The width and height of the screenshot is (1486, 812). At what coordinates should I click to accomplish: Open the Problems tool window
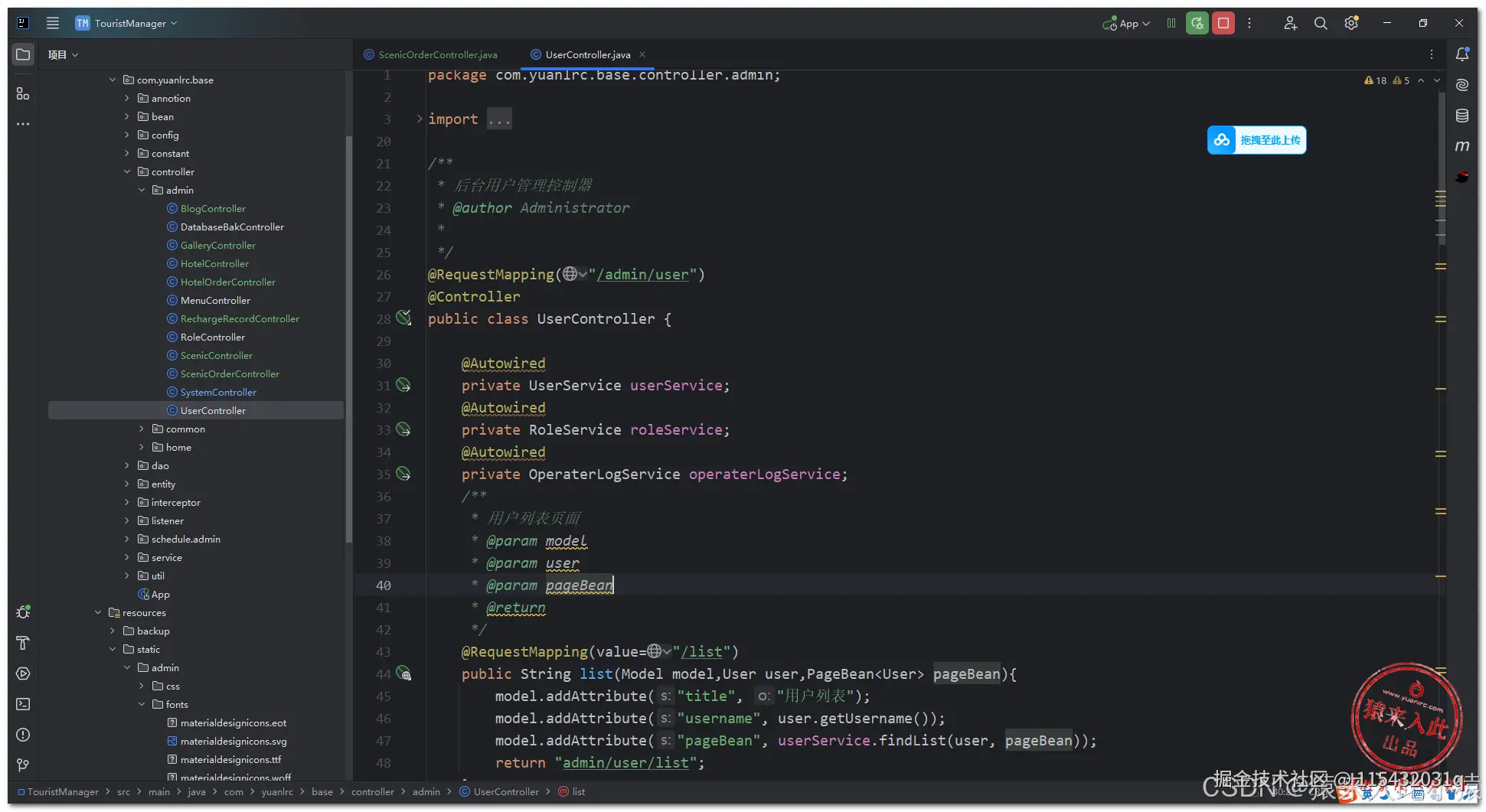coord(23,735)
